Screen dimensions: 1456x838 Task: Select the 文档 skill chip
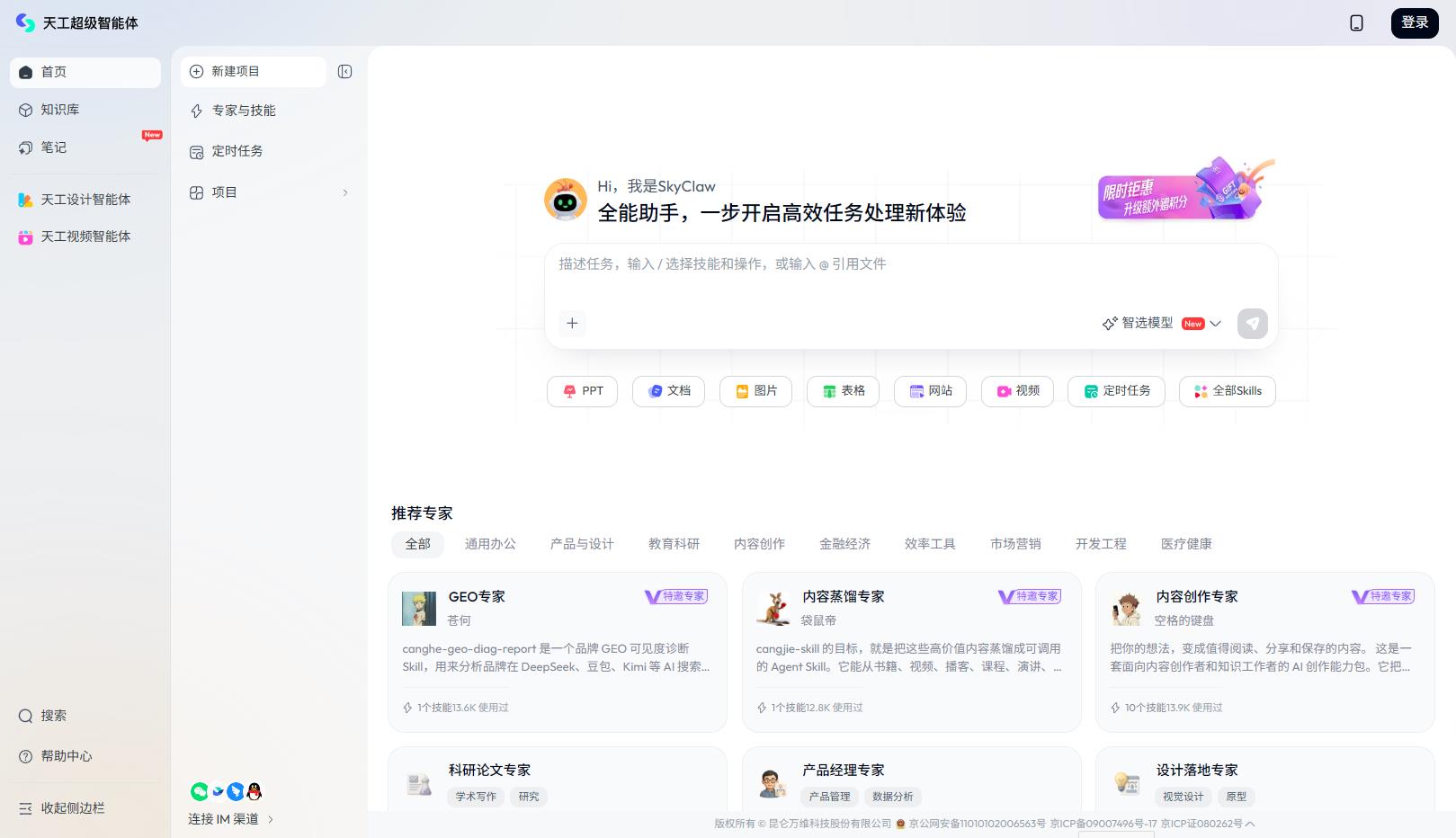(x=668, y=391)
